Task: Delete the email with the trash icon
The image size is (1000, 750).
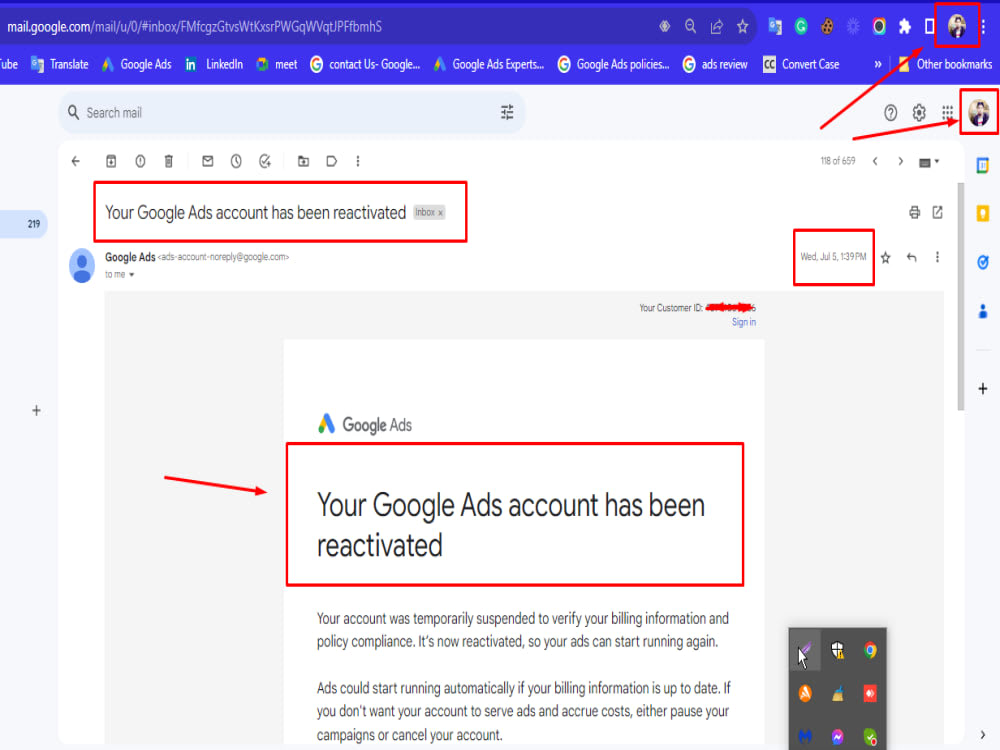Action: pos(171,160)
